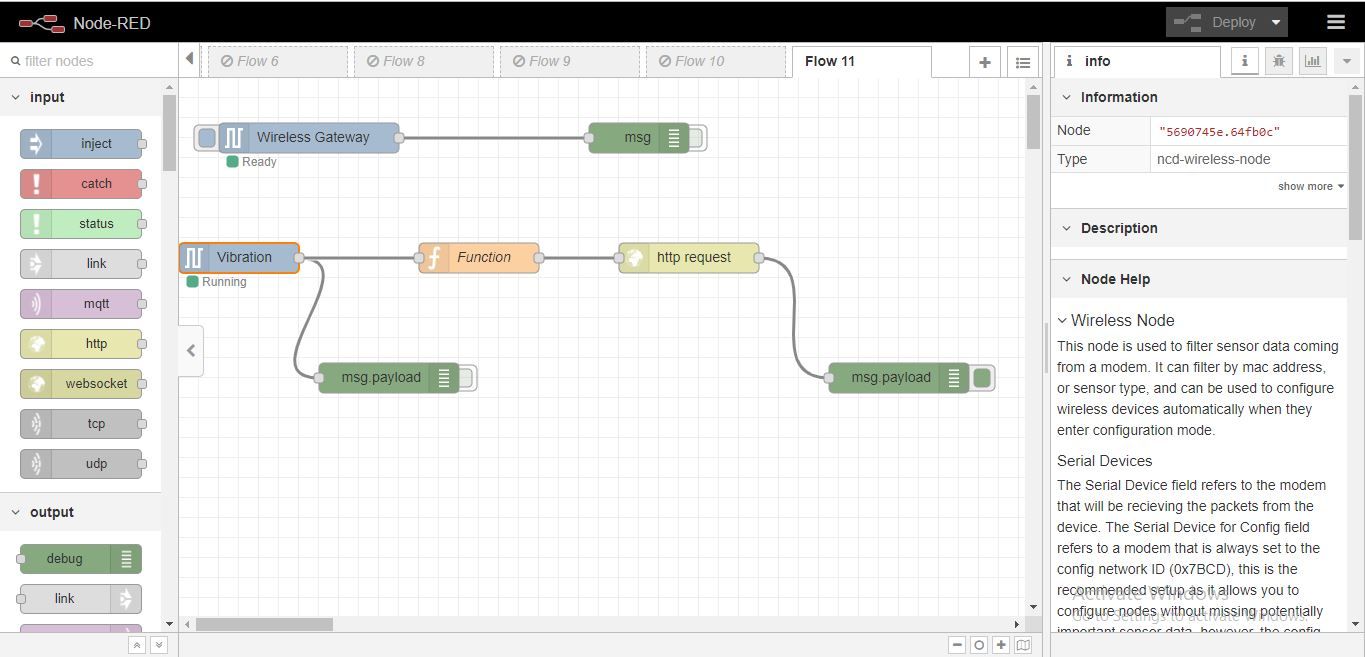Toggle the right msg.payload debug node
Screen dimensions: 1365x657
coord(982,378)
